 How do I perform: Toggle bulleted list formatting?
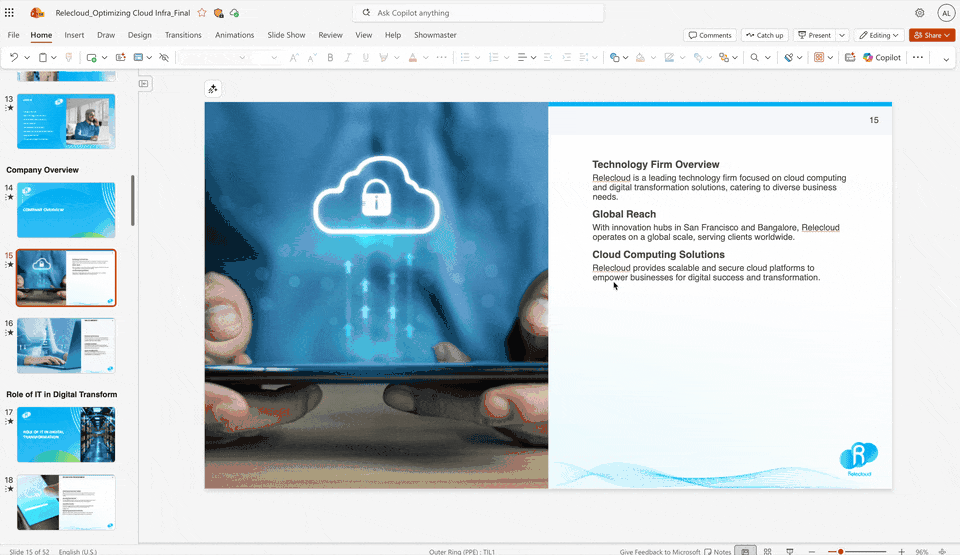(465, 57)
